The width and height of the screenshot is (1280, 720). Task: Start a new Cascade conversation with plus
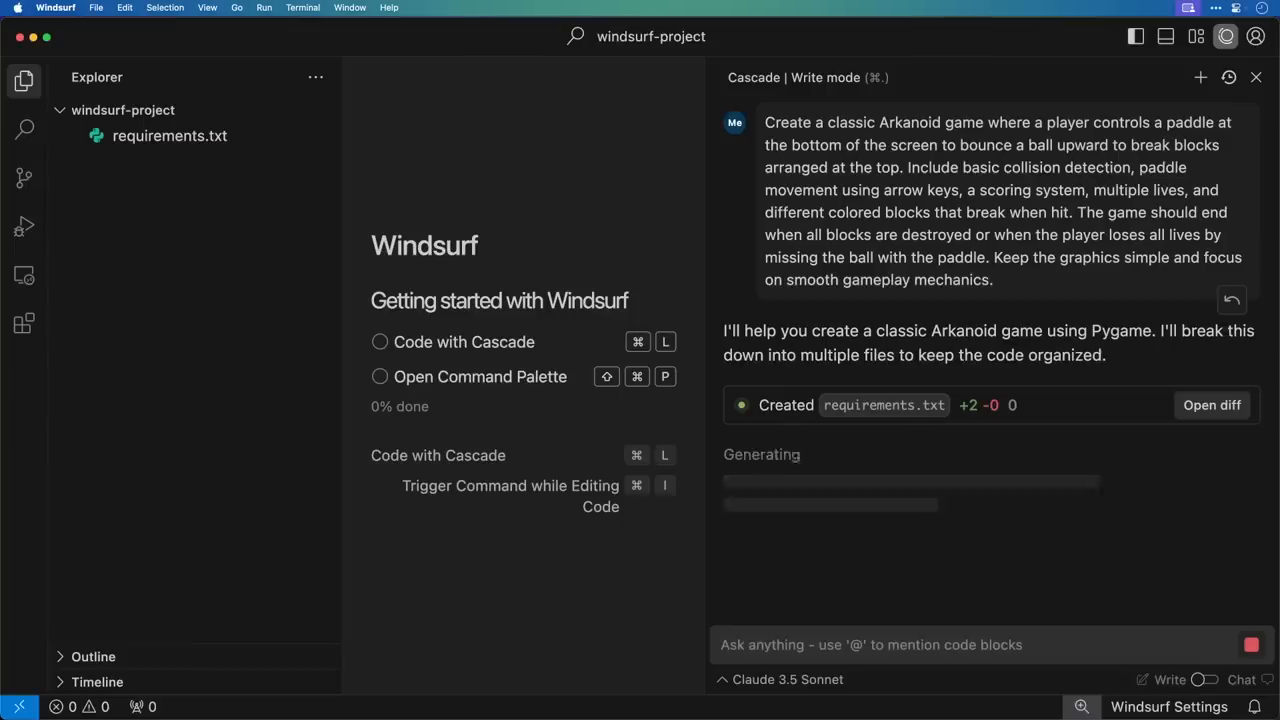(1201, 77)
